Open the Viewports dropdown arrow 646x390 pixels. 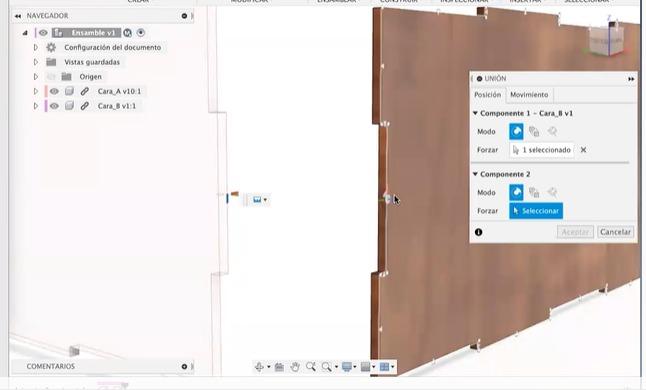(393, 367)
